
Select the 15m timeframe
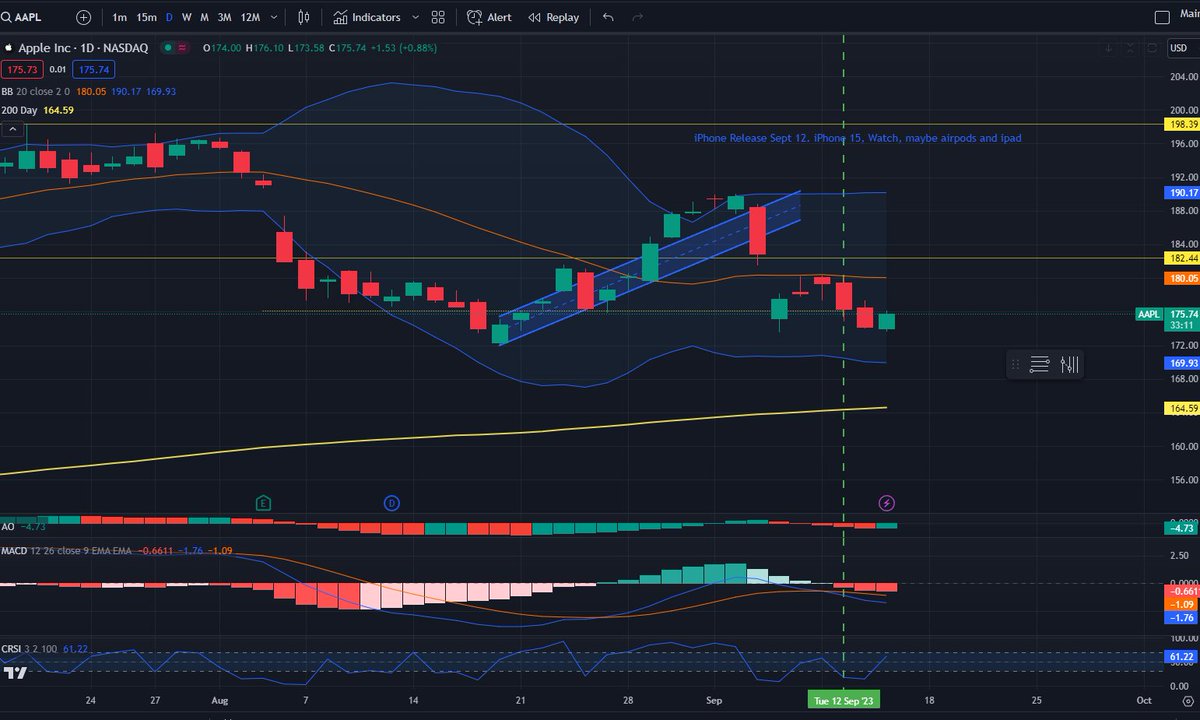pyautogui.click(x=146, y=17)
